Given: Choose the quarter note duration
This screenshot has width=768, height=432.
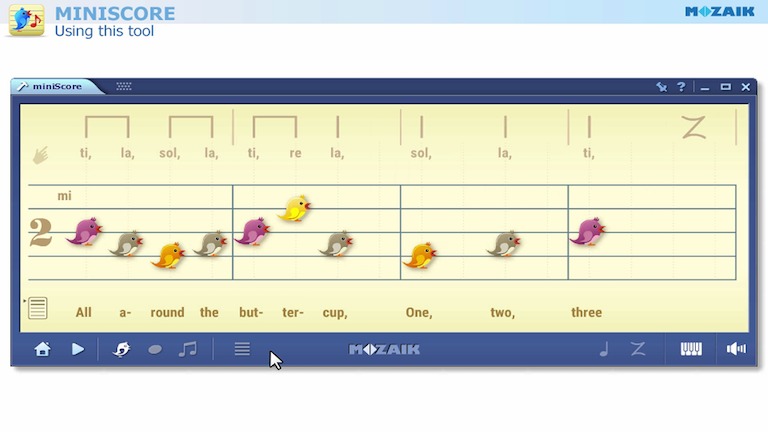Looking at the screenshot, I should click(604, 349).
